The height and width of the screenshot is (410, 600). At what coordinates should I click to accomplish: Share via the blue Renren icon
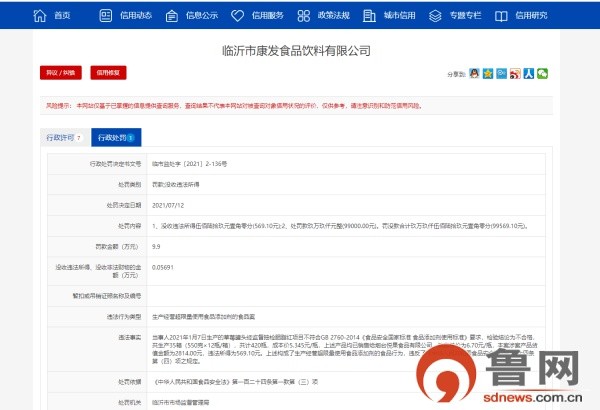tap(529, 73)
